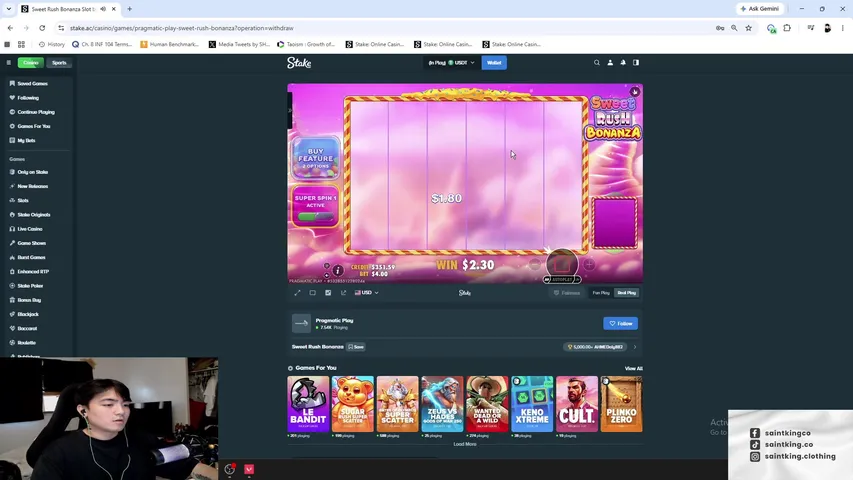Open the USD display currency dropdown
The height and width of the screenshot is (480, 853).
[x=367, y=293]
